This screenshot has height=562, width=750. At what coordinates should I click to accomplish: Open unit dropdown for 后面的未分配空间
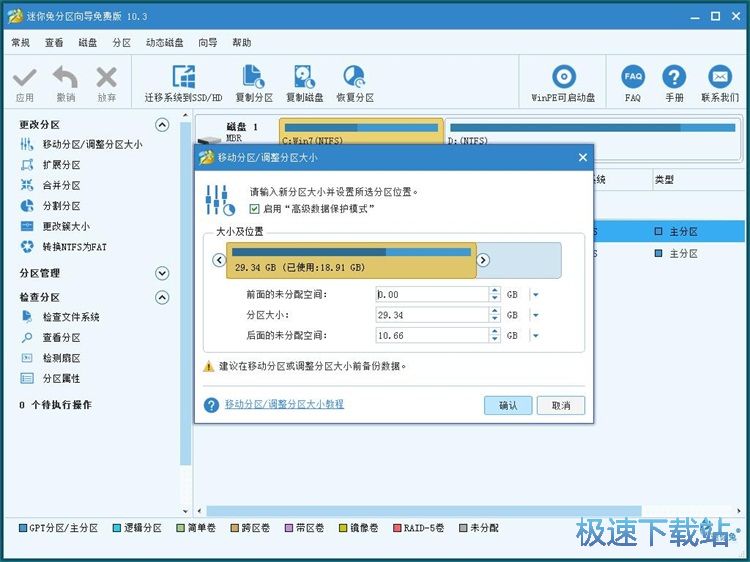(x=535, y=336)
